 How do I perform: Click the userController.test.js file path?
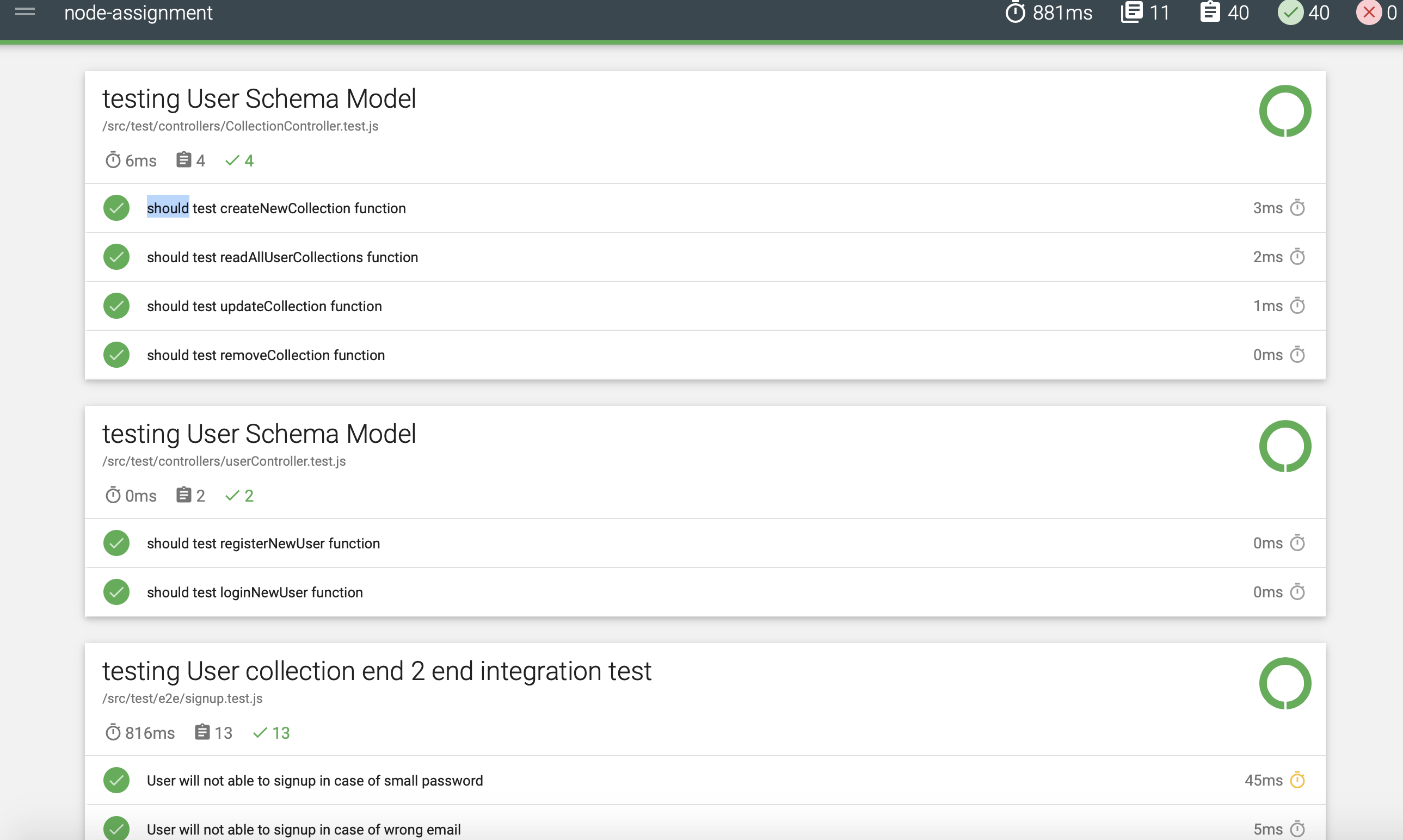click(x=224, y=461)
